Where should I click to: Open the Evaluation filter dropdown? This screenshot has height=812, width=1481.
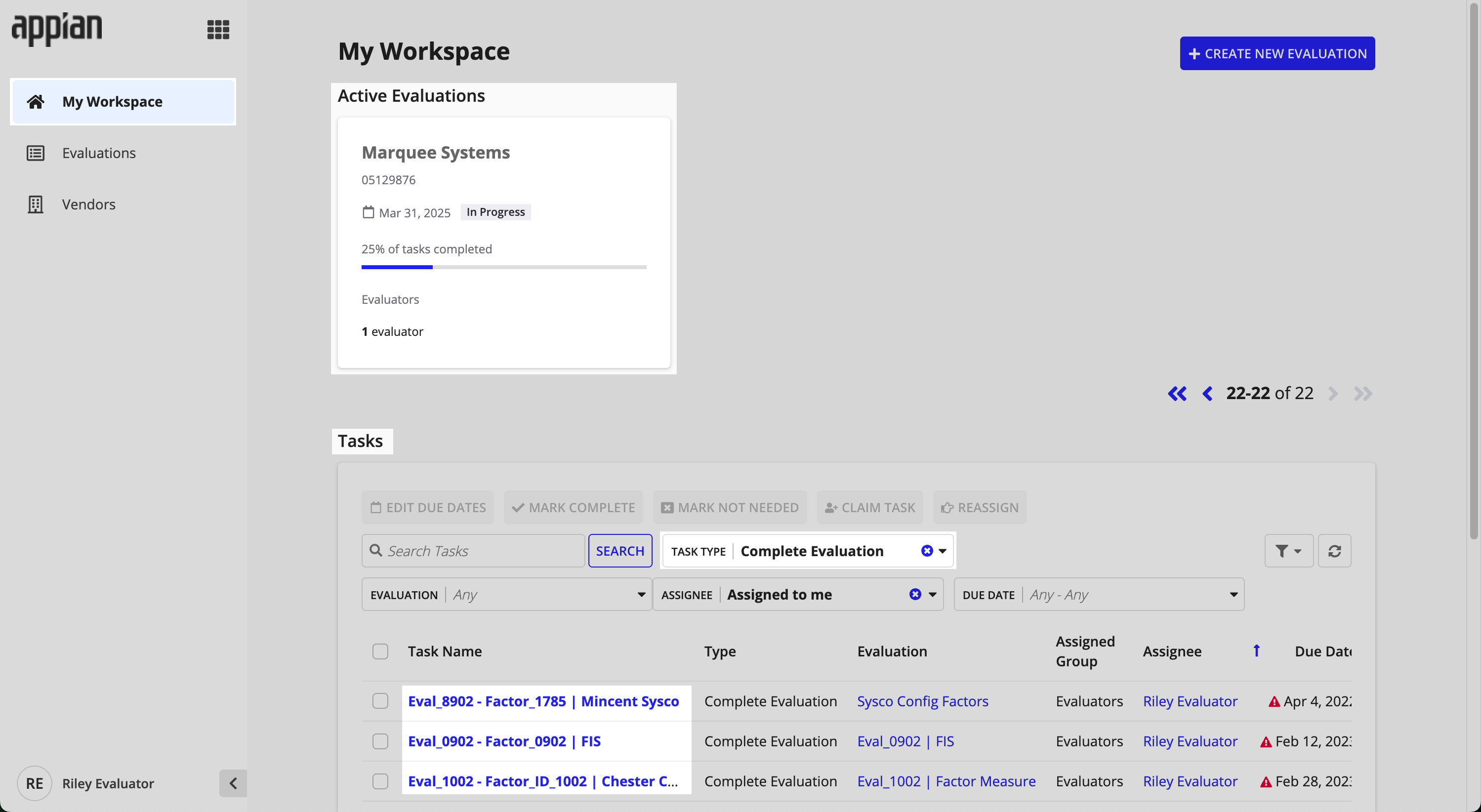(x=506, y=594)
